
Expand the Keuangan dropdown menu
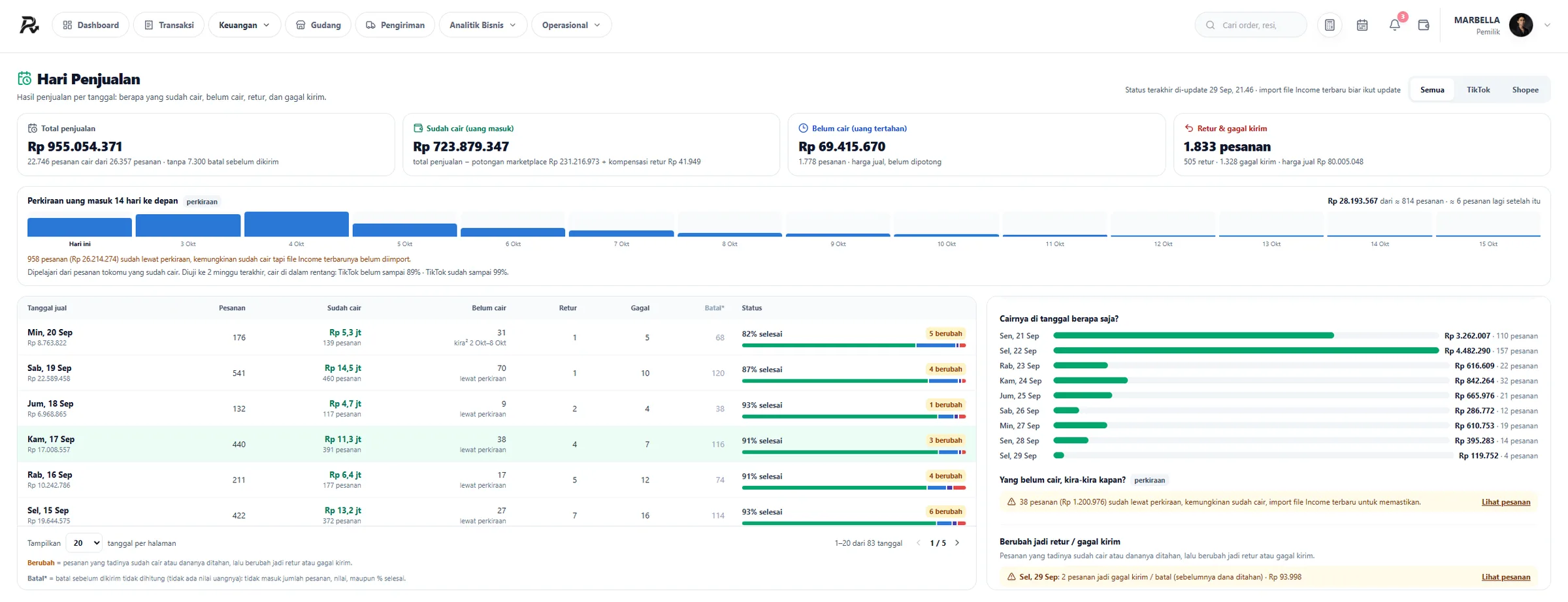point(244,25)
